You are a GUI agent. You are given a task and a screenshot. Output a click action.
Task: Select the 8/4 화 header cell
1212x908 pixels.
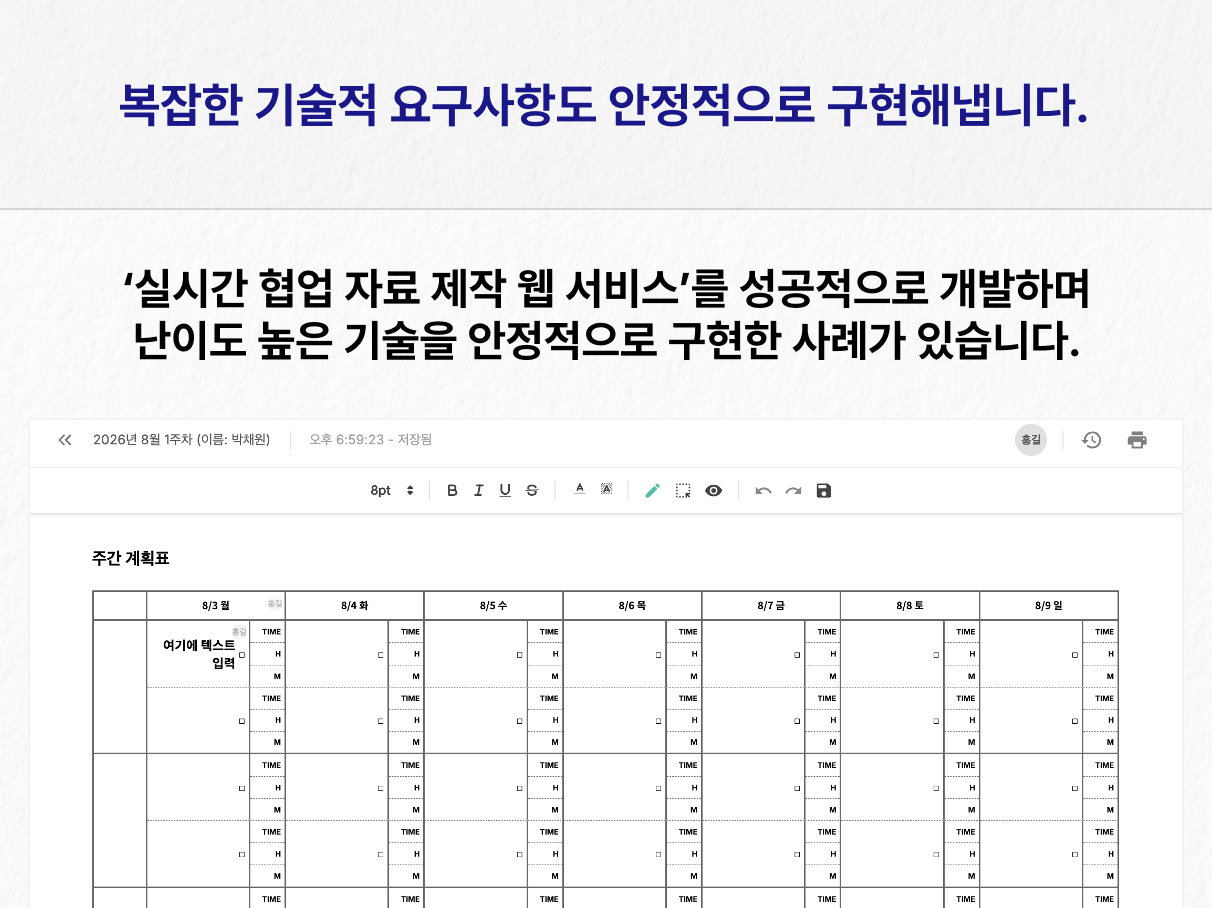coord(355,606)
